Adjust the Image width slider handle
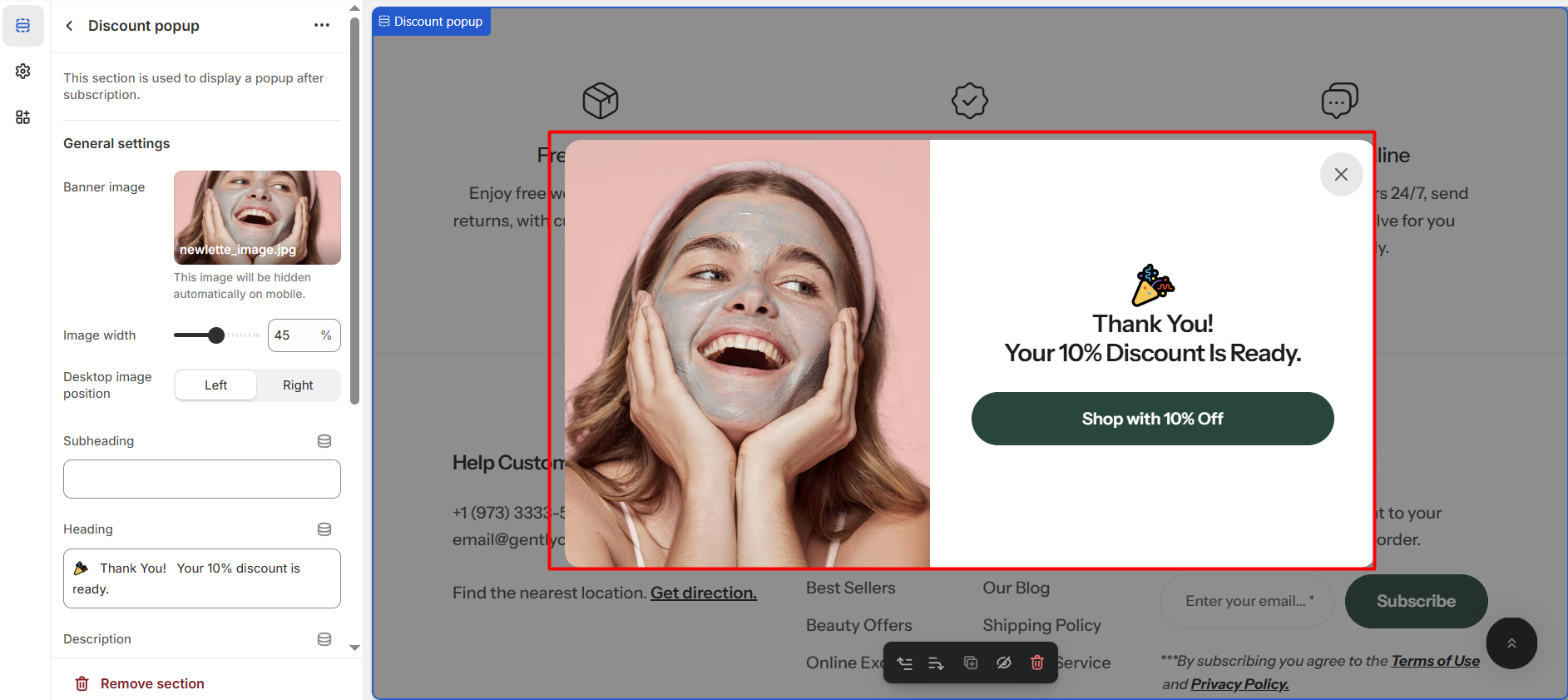 pos(216,335)
